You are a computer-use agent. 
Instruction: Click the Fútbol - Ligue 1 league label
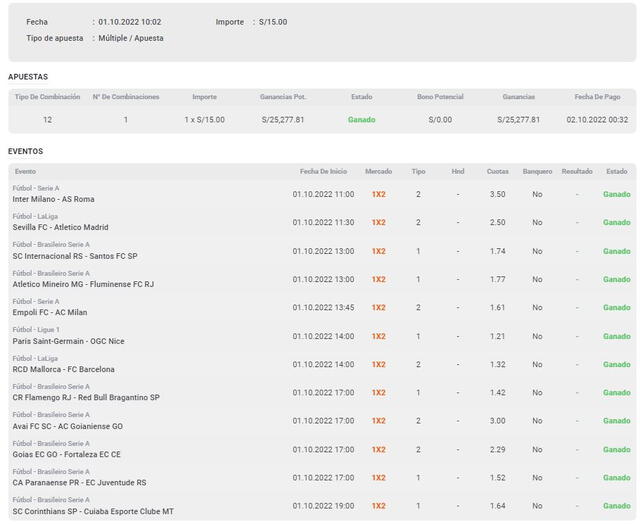(36, 329)
